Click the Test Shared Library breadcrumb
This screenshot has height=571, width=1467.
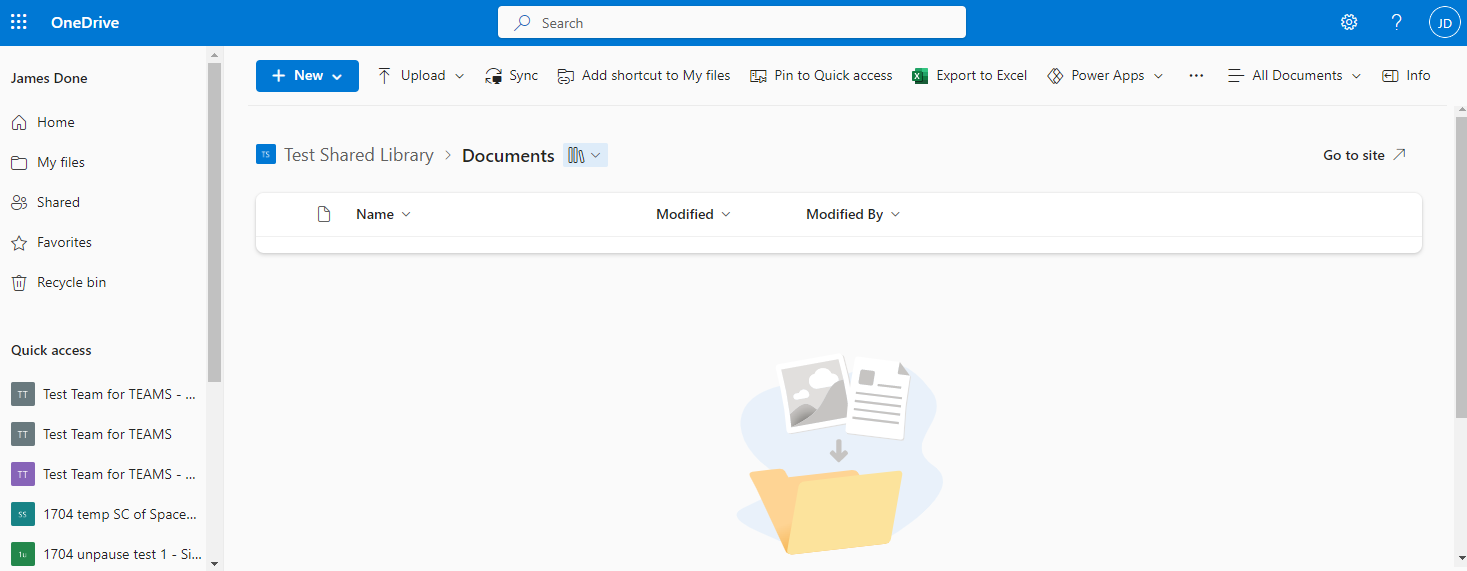tap(359, 155)
